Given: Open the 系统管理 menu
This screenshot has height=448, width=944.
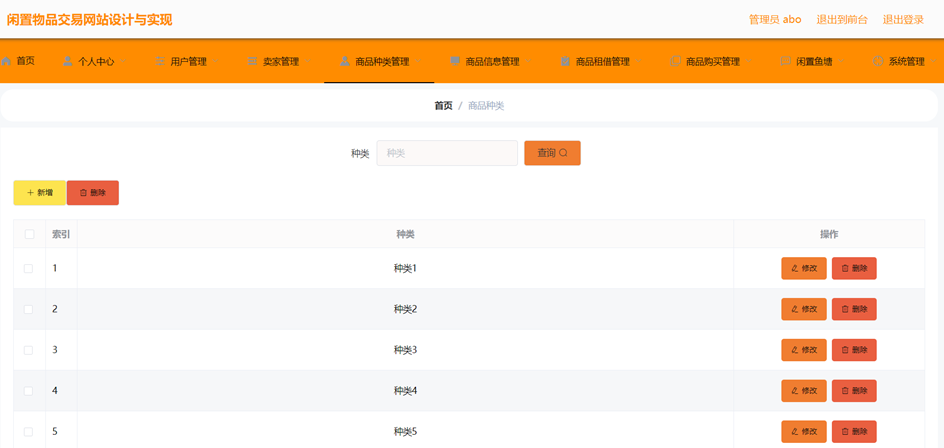Looking at the screenshot, I should click(906, 61).
